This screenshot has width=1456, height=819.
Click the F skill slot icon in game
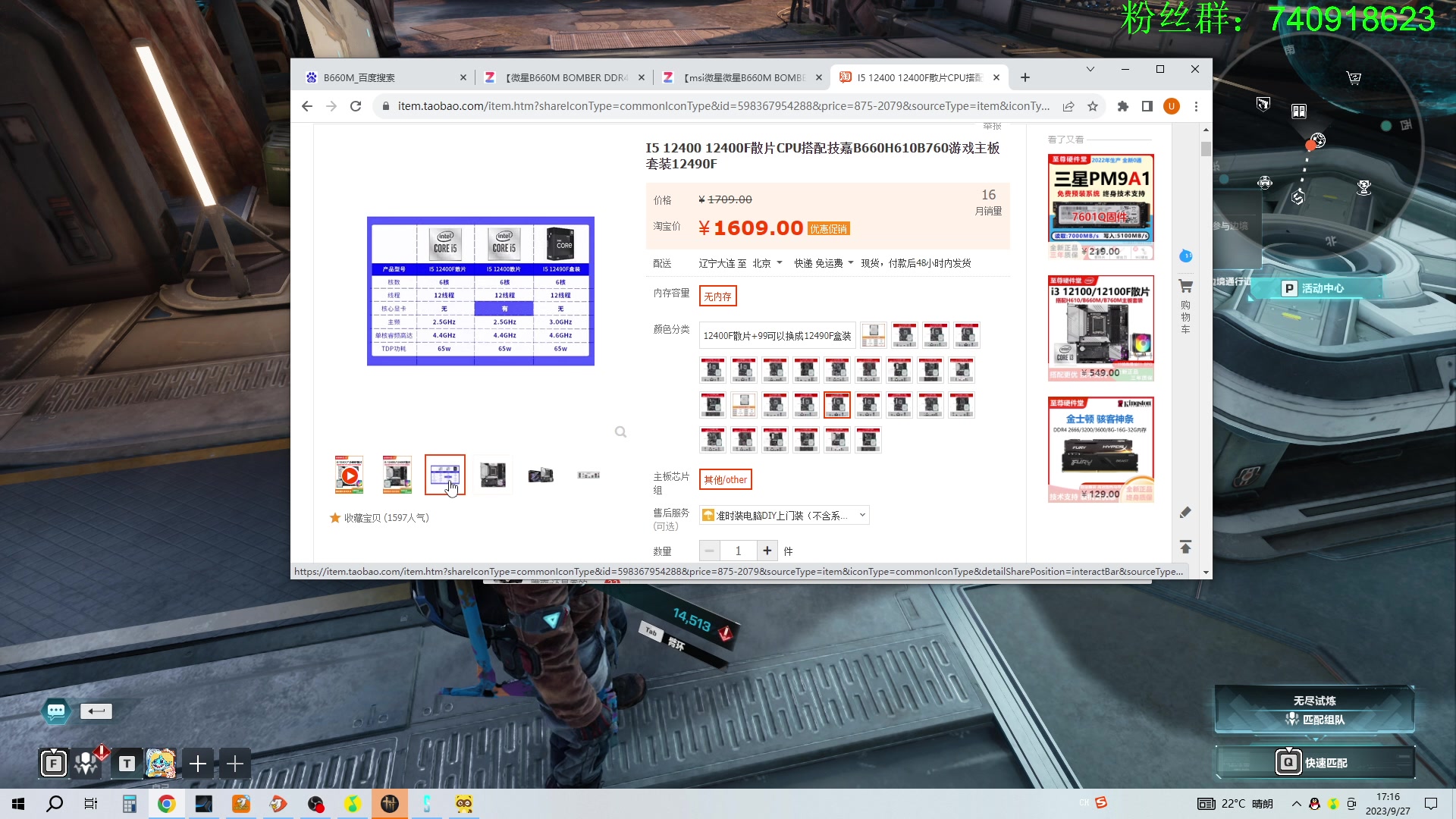pos(54,764)
